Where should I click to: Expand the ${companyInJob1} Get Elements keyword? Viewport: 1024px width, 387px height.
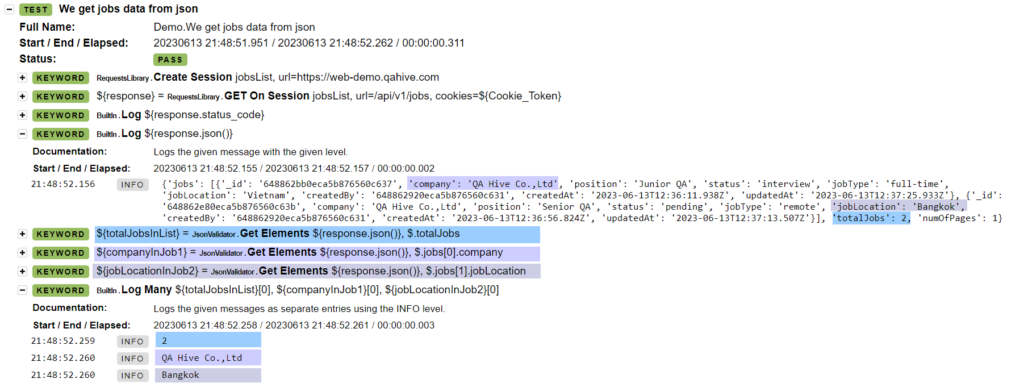tap(22, 253)
